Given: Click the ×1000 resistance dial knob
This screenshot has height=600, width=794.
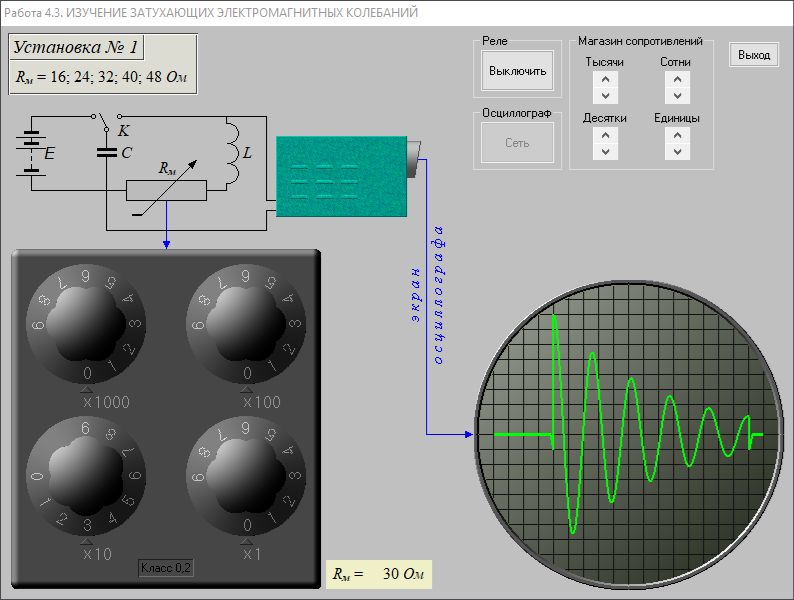Looking at the screenshot, I should [87, 322].
